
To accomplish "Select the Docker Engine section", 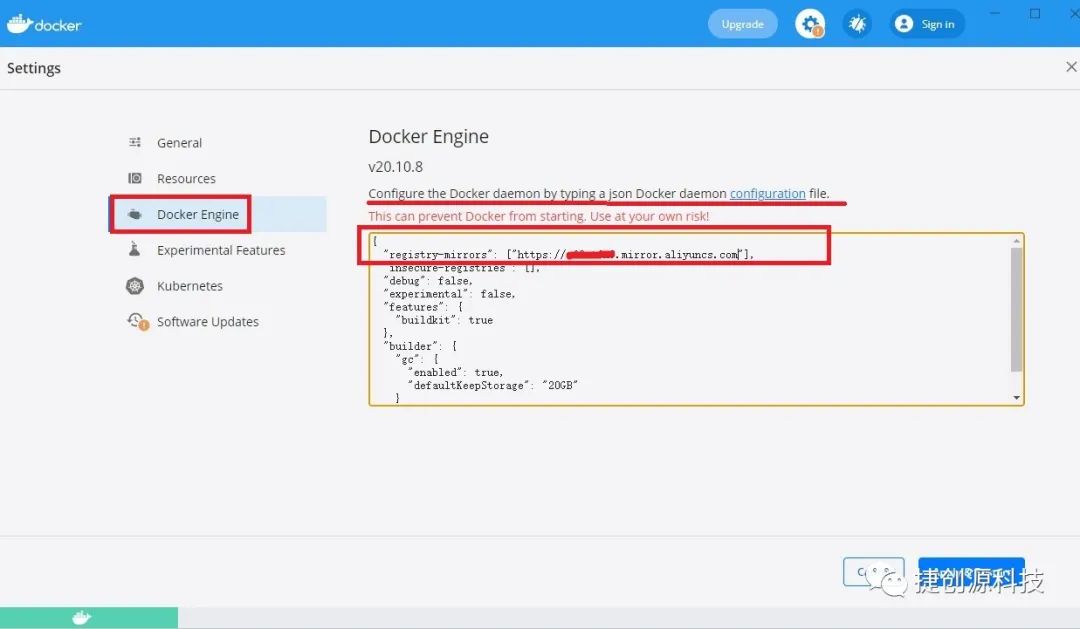I will [x=217, y=214].
